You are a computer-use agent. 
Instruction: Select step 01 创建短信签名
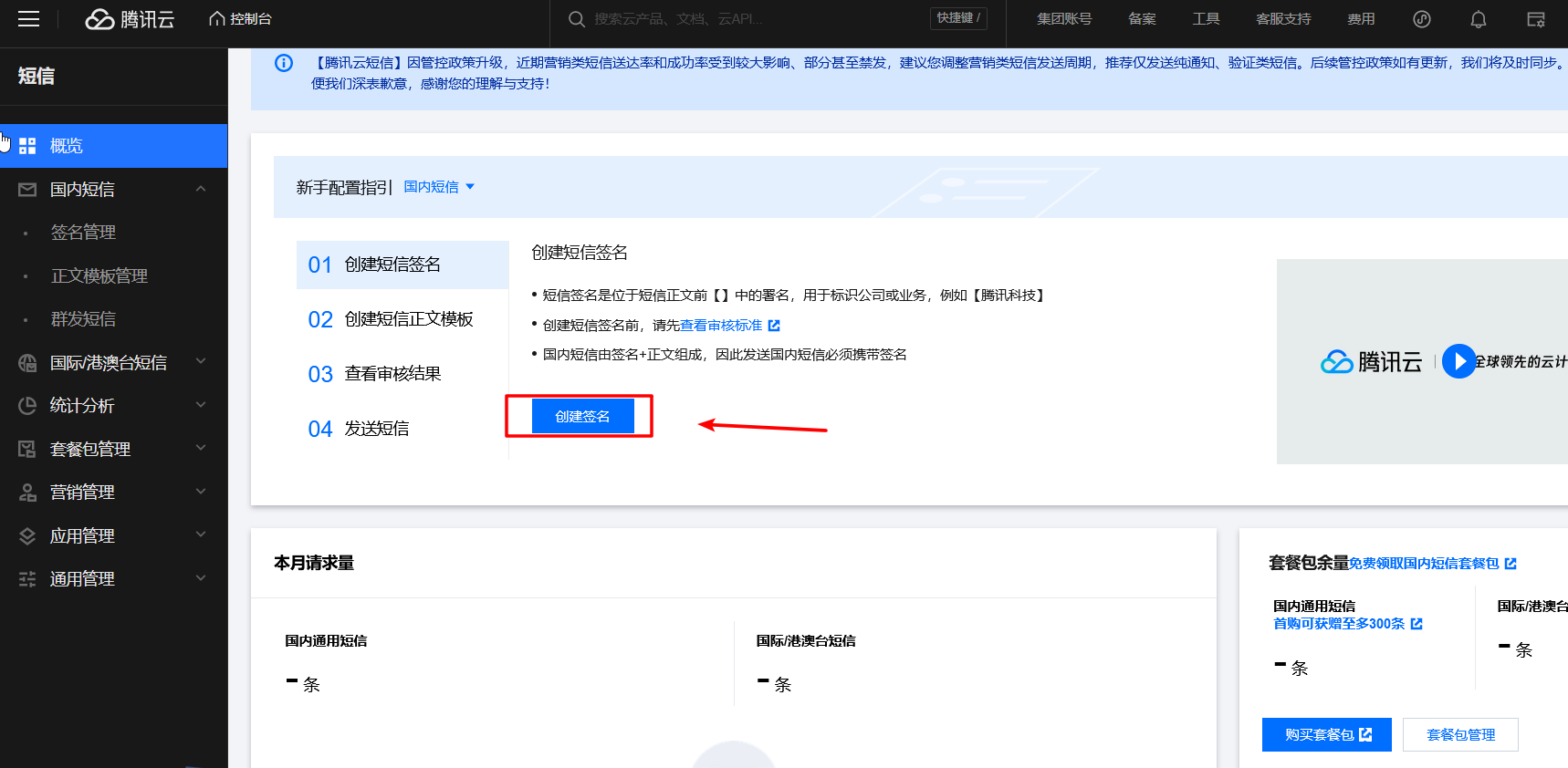(x=402, y=265)
